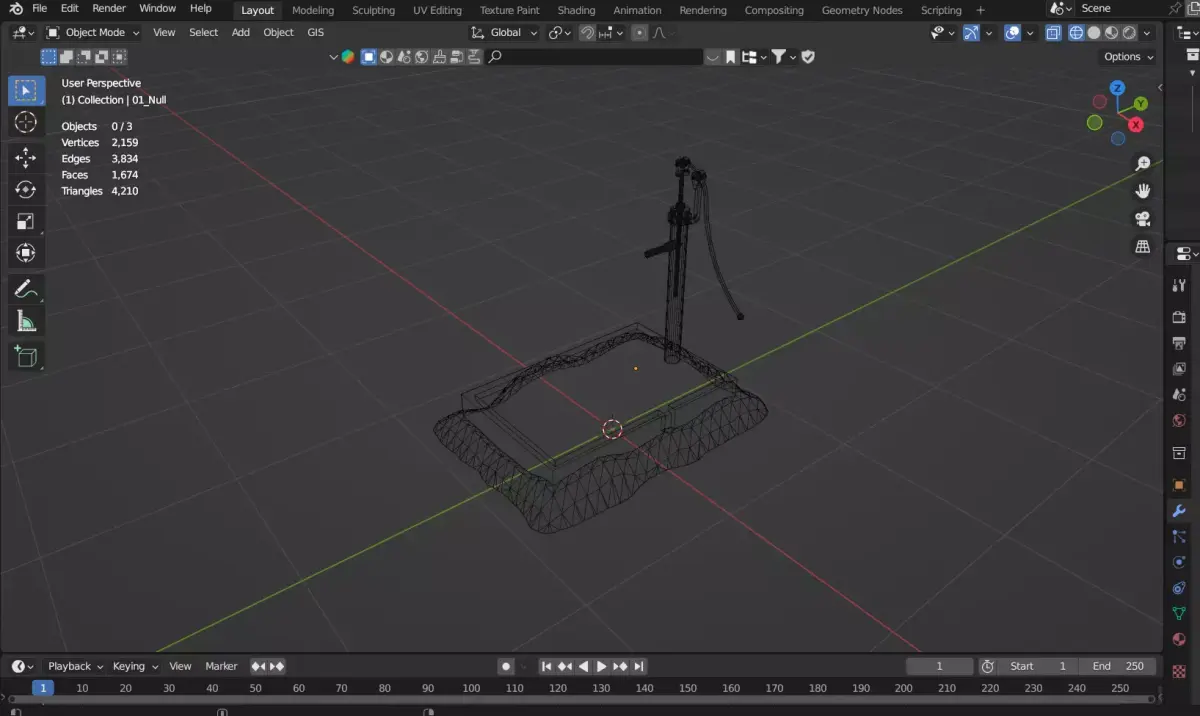Switch to solid viewport shading
Screen dimensions: 1200x716
(1094, 32)
